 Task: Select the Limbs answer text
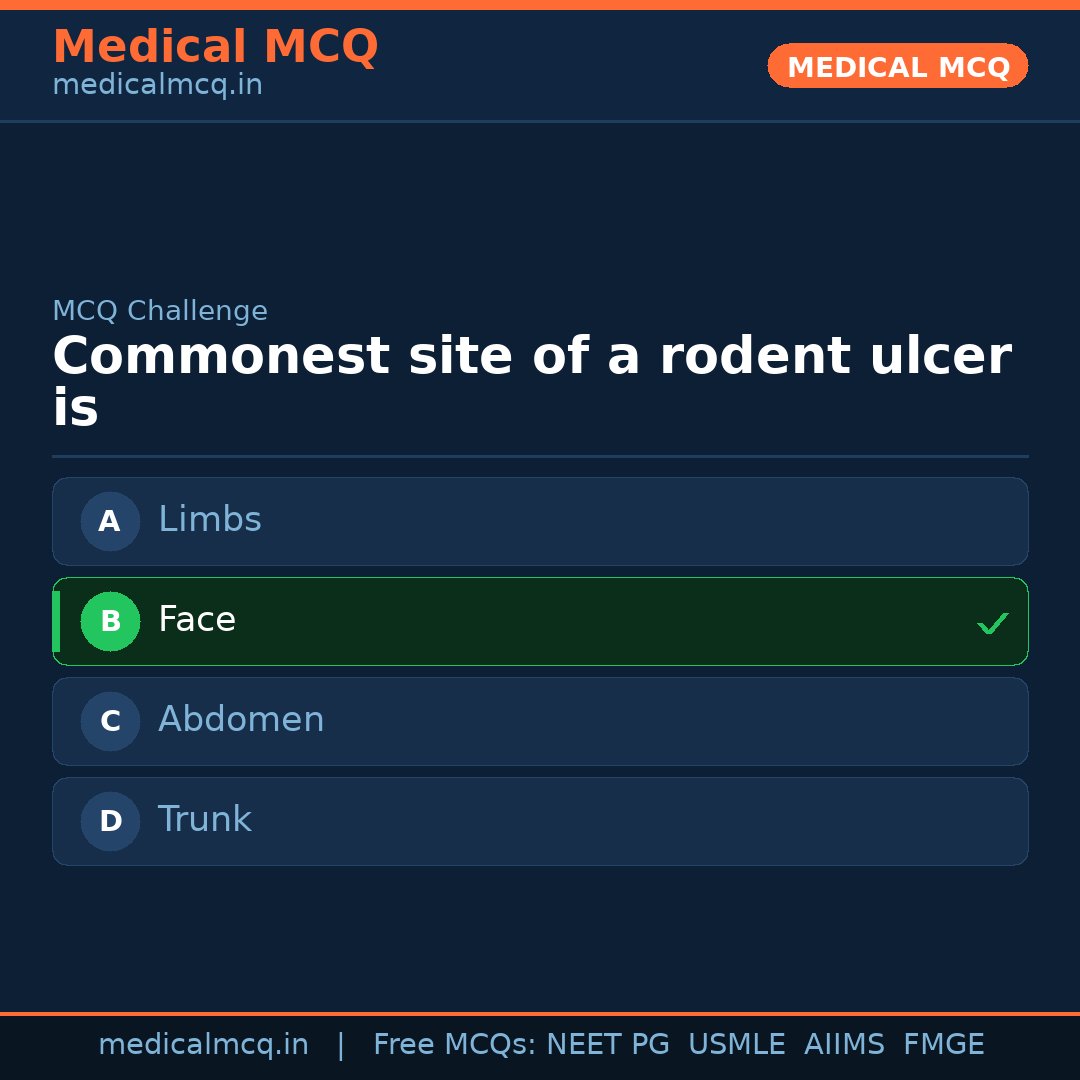(210, 520)
